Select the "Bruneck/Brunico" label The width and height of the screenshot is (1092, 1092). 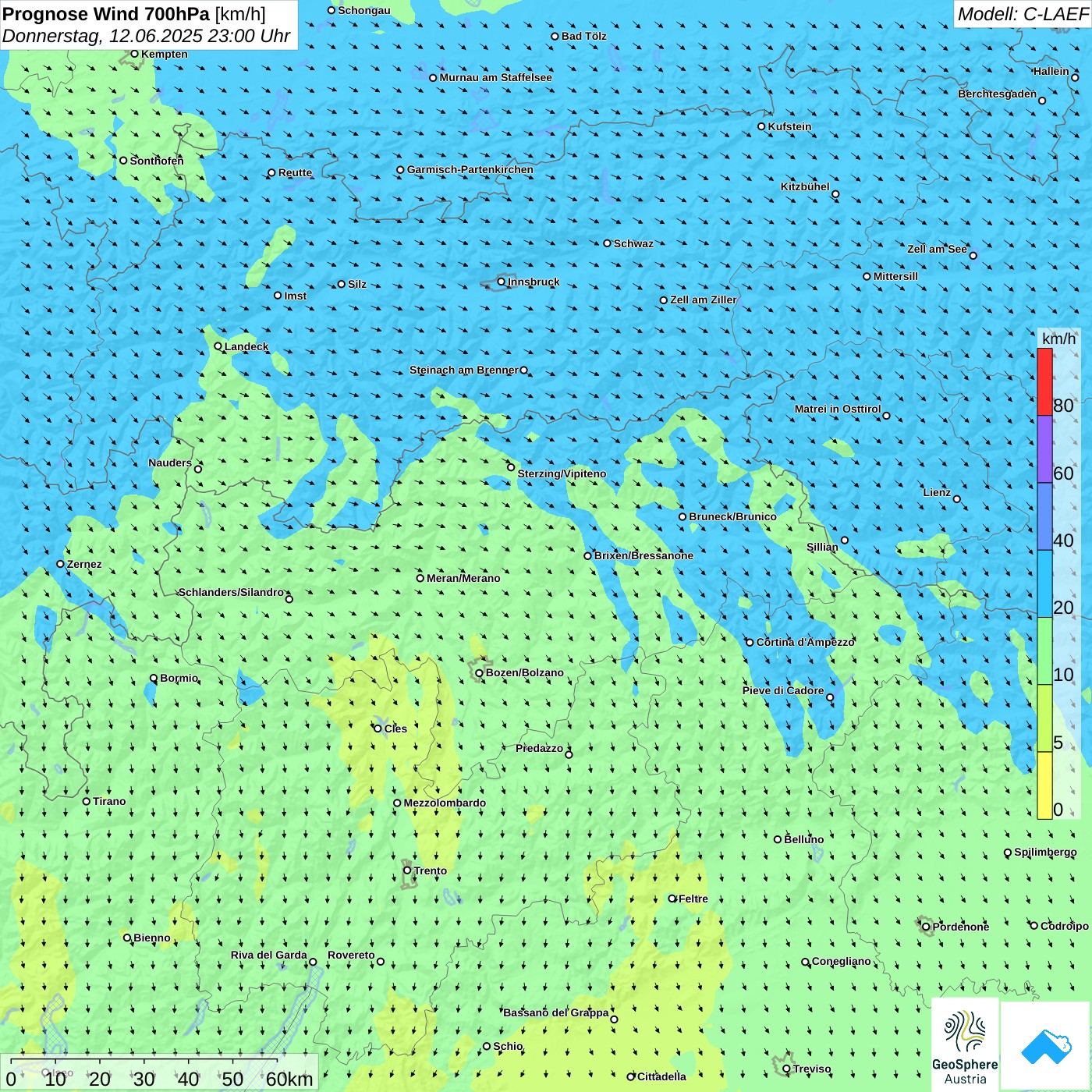[732, 516]
